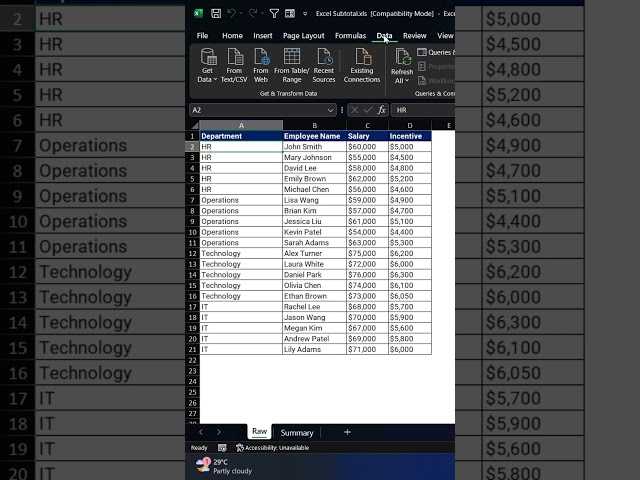
Task: Select salary cell $76,000
Action: pyautogui.click(x=367, y=275)
